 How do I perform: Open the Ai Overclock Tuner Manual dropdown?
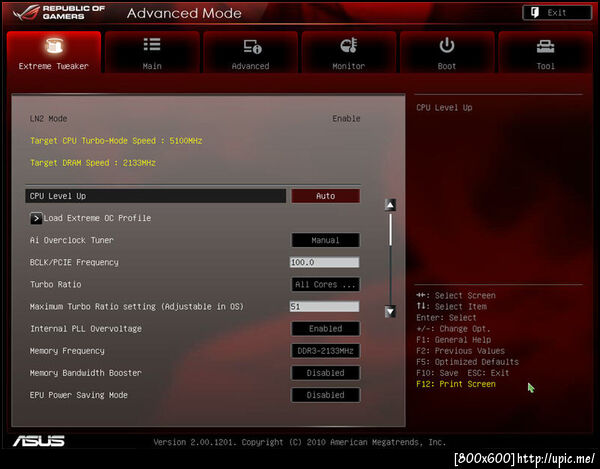click(325, 240)
